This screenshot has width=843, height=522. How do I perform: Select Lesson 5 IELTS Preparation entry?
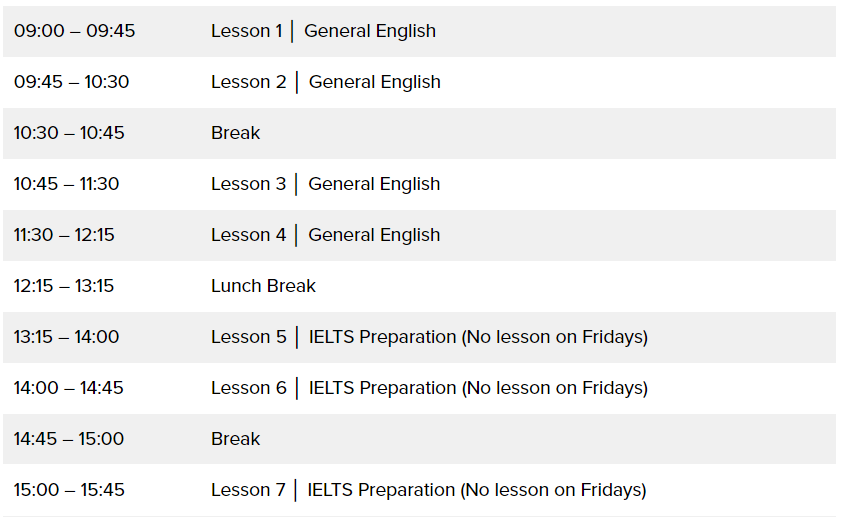(429, 337)
